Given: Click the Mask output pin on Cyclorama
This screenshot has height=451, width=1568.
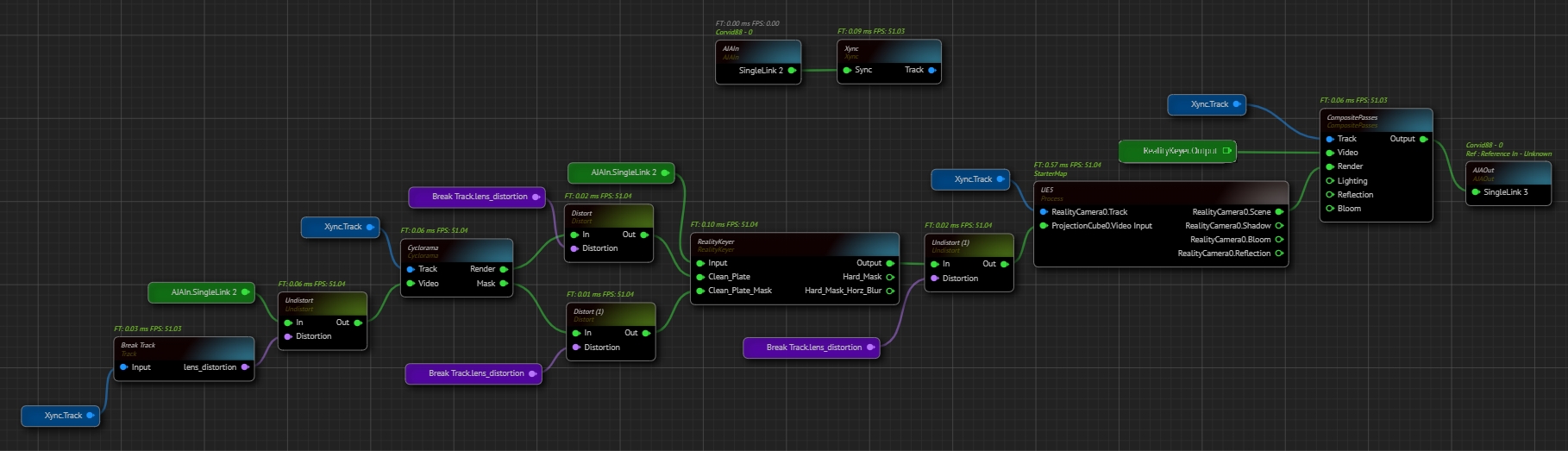Looking at the screenshot, I should click(504, 284).
